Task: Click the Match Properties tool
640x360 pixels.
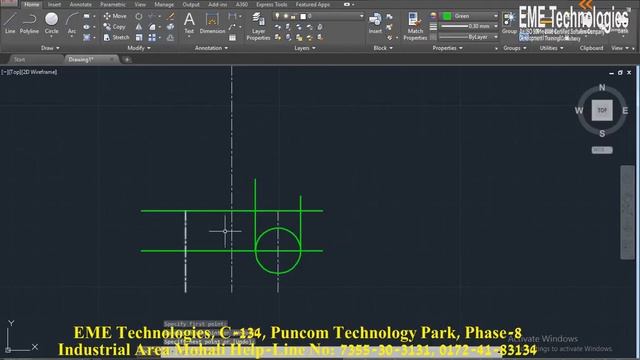Action: pos(415,26)
